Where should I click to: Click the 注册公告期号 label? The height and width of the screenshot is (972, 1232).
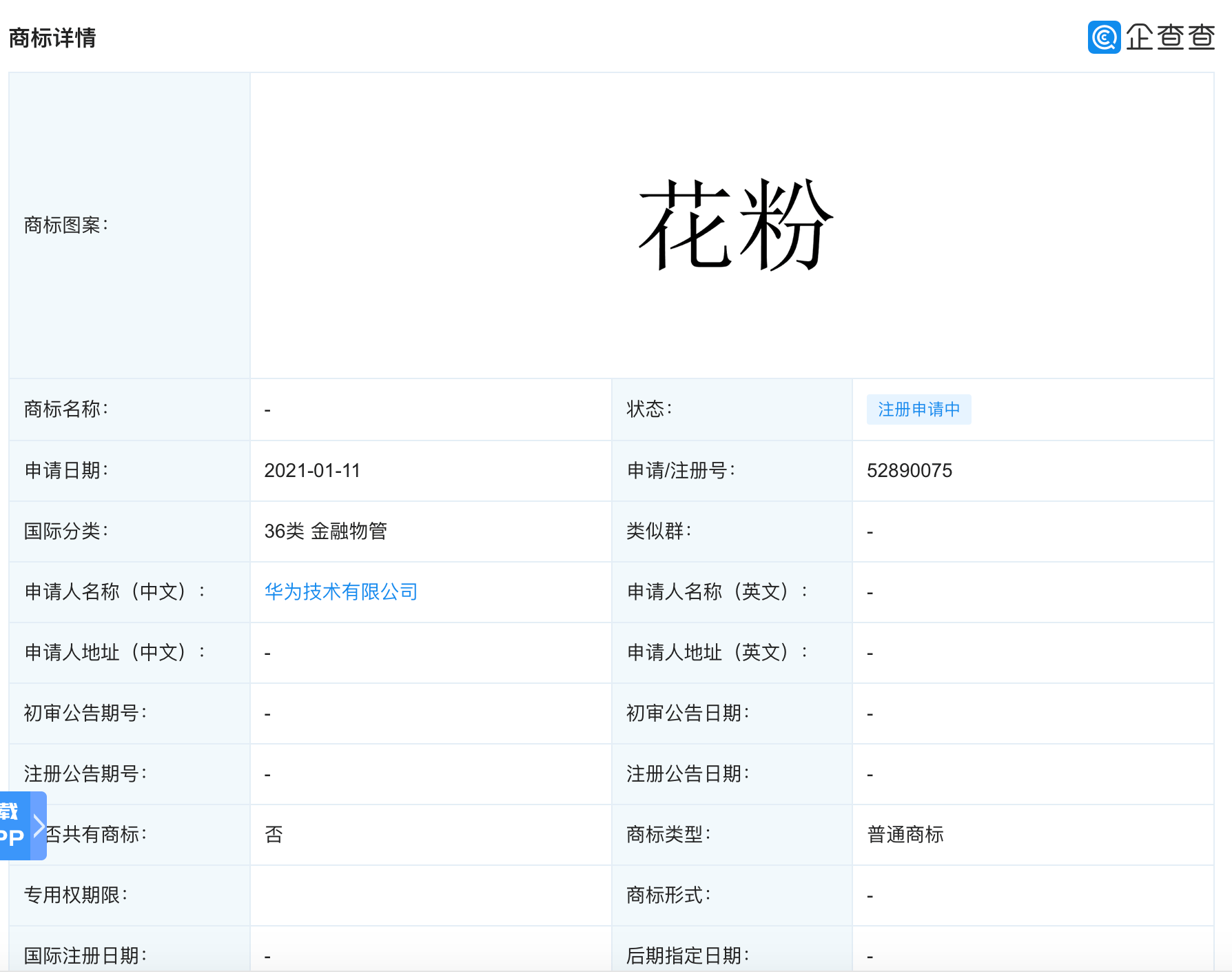[86, 774]
